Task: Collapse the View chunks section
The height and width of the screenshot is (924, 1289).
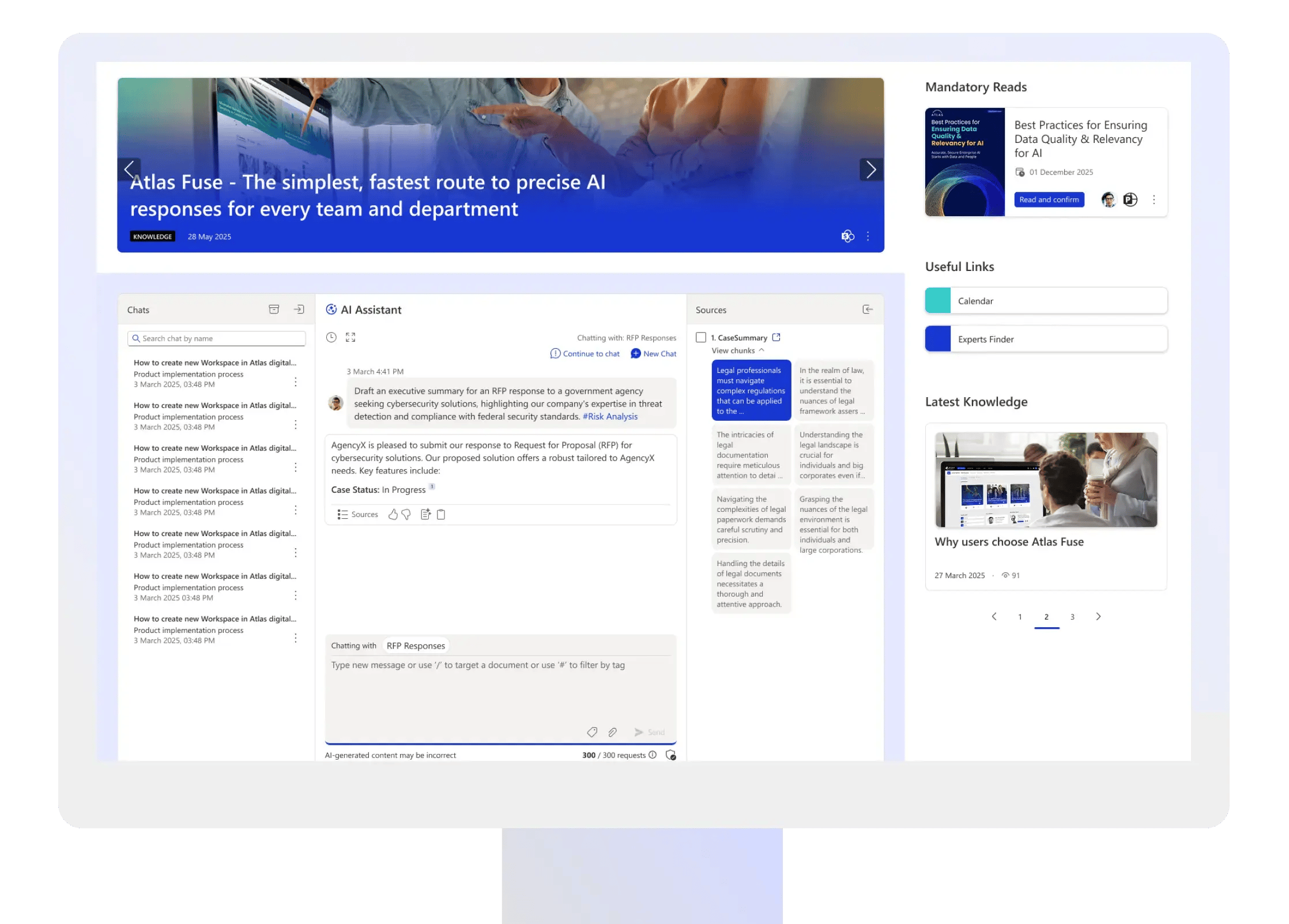Action: click(x=762, y=350)
